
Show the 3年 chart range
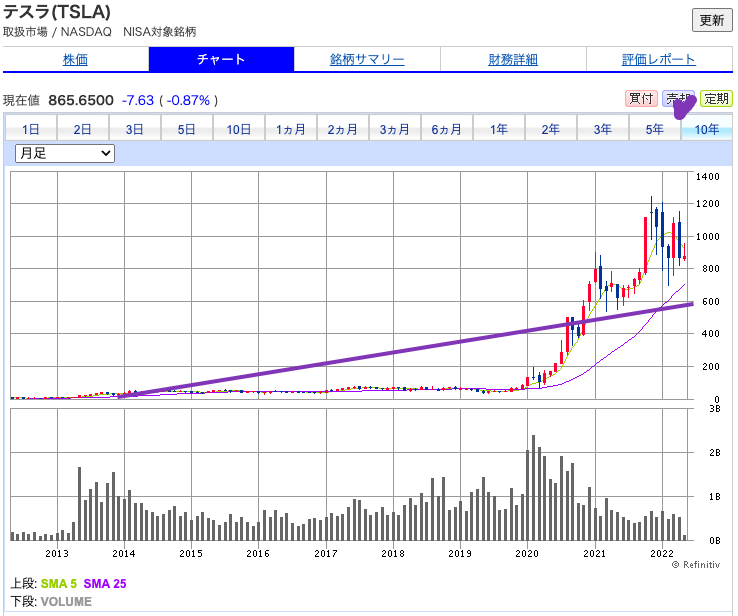click(x=602, y=129)
